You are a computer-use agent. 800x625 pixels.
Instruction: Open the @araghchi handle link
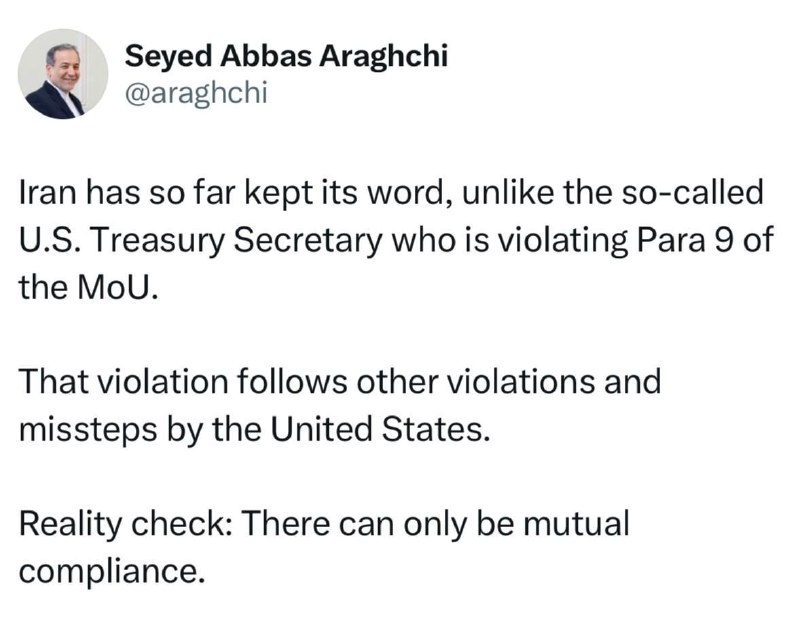[196, 93]
